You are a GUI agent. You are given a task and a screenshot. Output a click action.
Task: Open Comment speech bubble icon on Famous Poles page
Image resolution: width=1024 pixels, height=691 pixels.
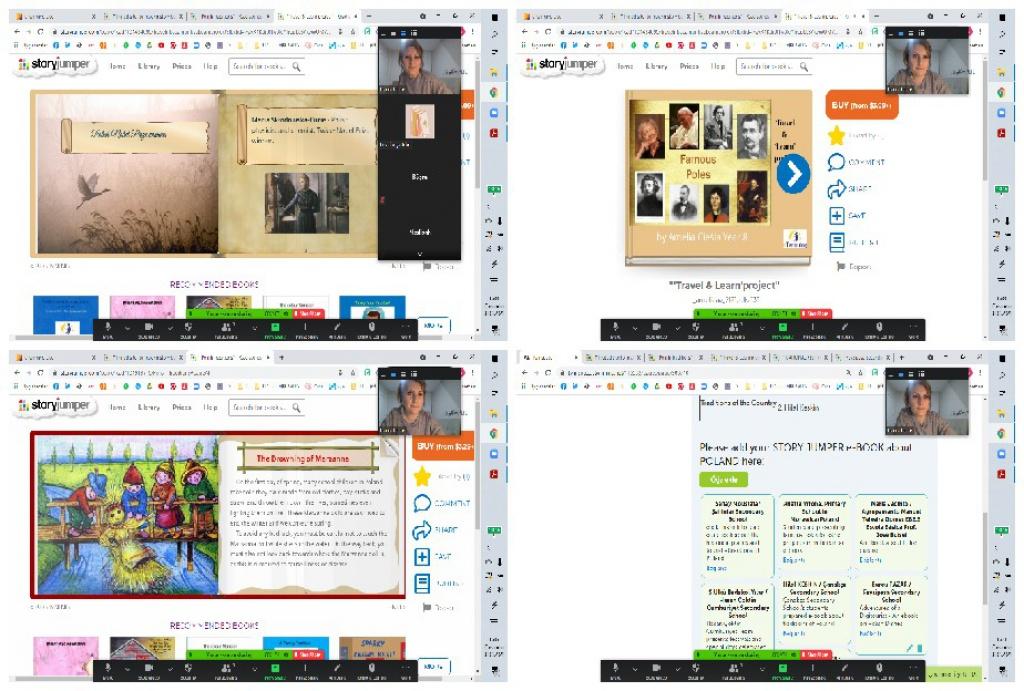point(836,162)
